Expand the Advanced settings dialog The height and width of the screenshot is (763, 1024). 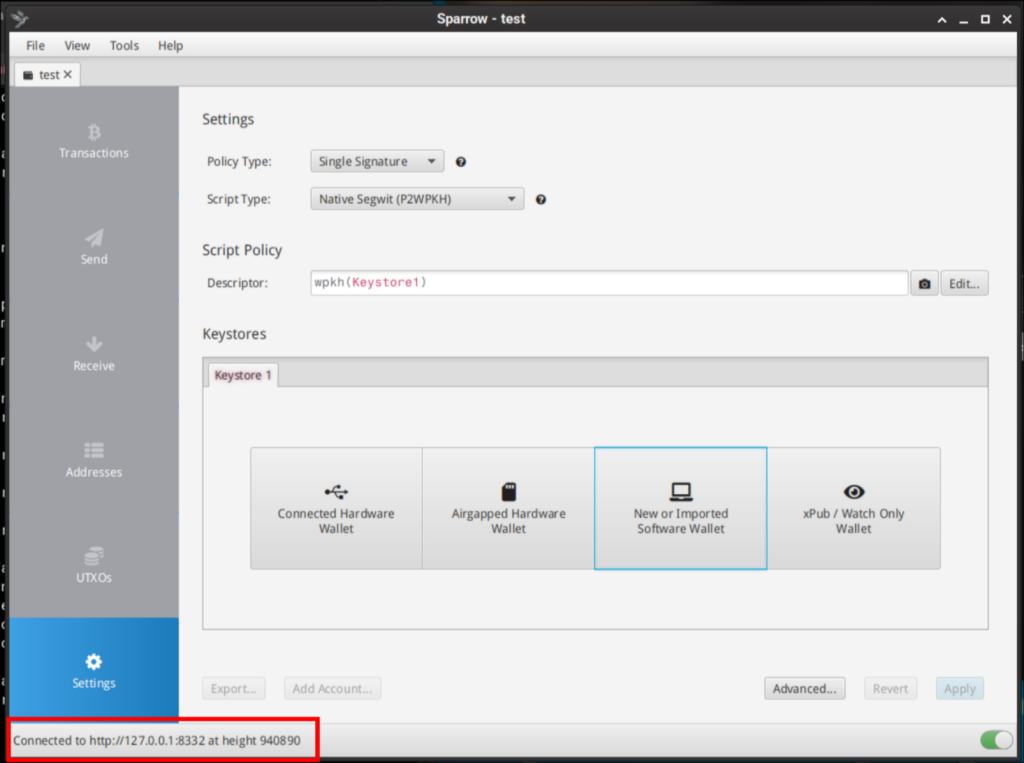point(804,688)
